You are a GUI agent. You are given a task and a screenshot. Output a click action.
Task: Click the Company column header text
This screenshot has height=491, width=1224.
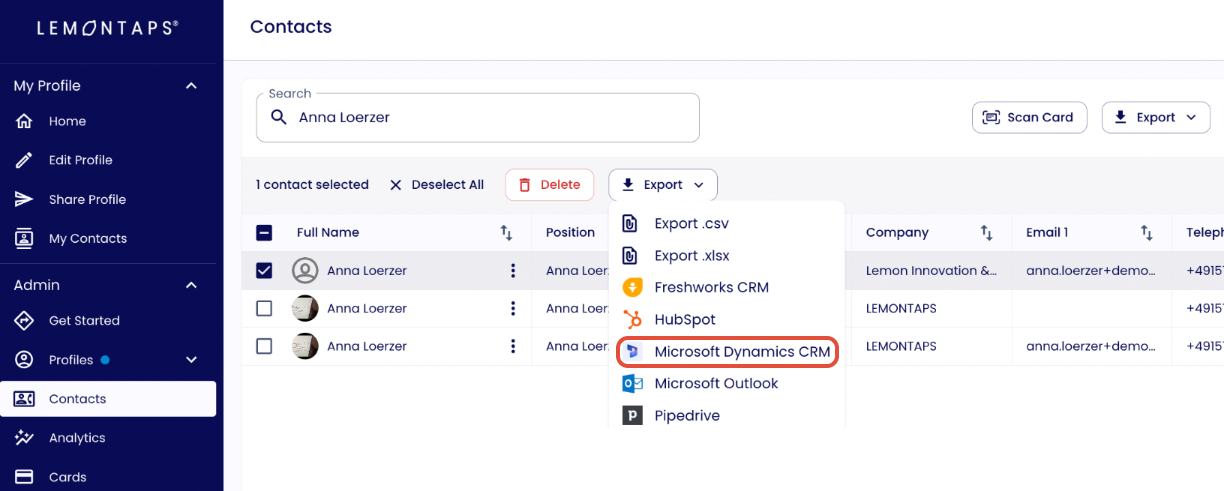click(x=897, y=233)
